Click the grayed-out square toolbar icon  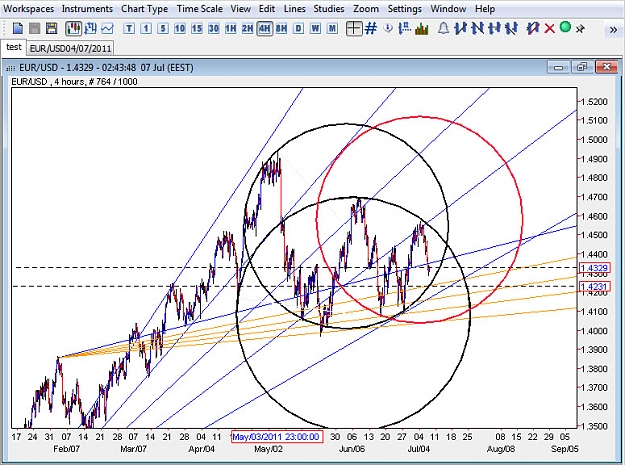(35, 29)
